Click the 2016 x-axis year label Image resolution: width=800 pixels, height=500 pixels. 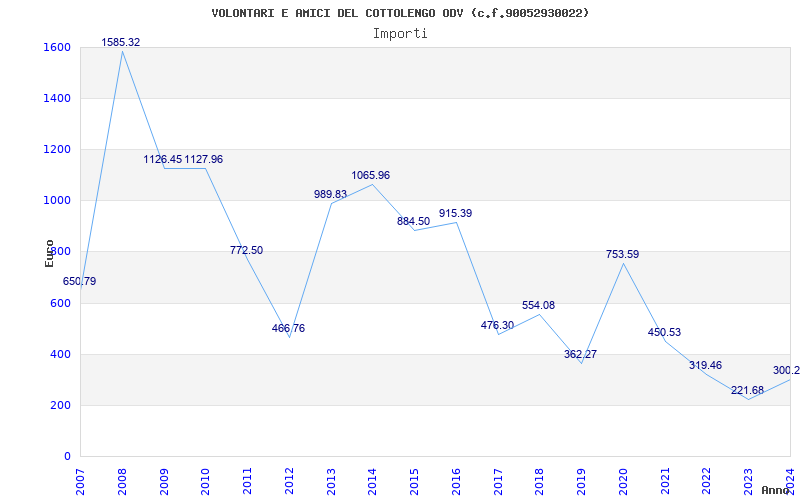[x=456, y=481]
